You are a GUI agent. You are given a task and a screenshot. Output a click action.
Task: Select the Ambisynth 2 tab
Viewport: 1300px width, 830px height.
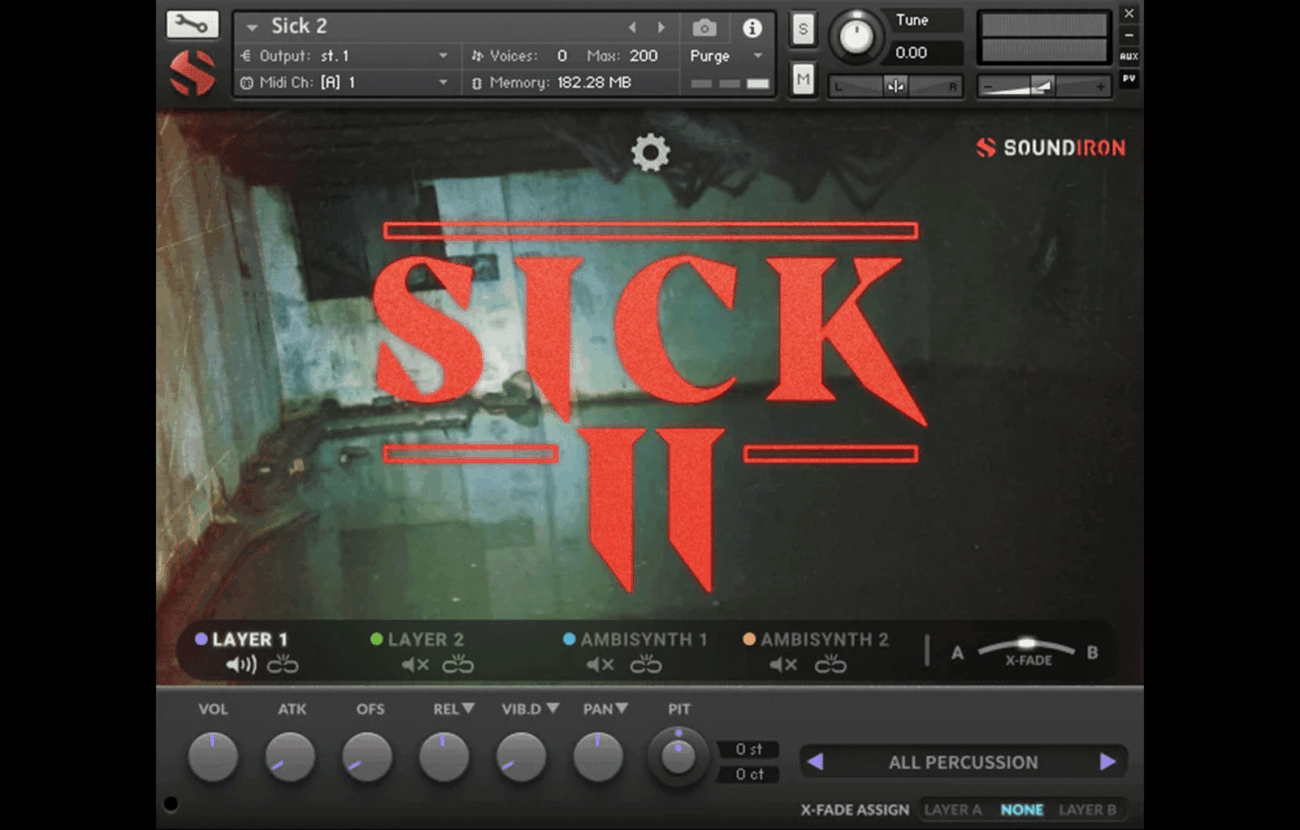825,639
